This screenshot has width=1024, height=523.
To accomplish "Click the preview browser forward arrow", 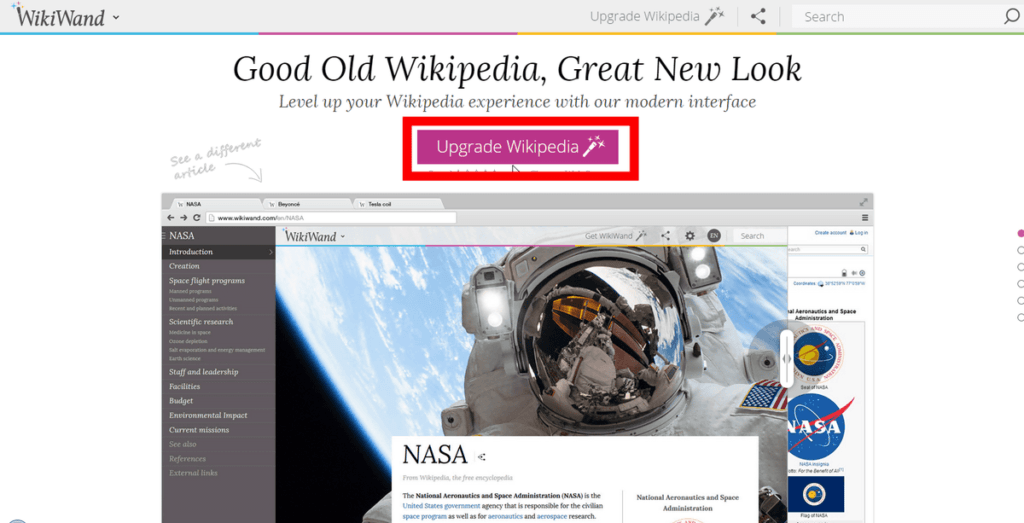I will pyautogui.click(x=184, y=218).
